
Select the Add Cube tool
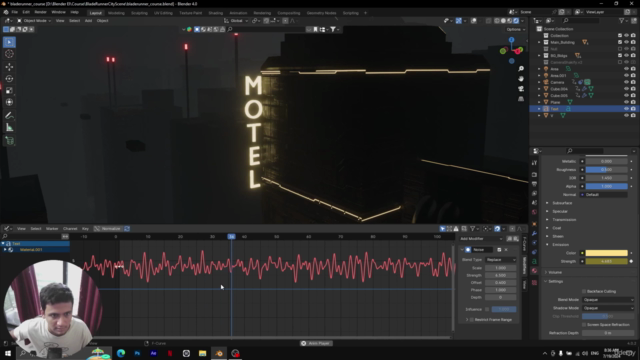pos(9,141)
